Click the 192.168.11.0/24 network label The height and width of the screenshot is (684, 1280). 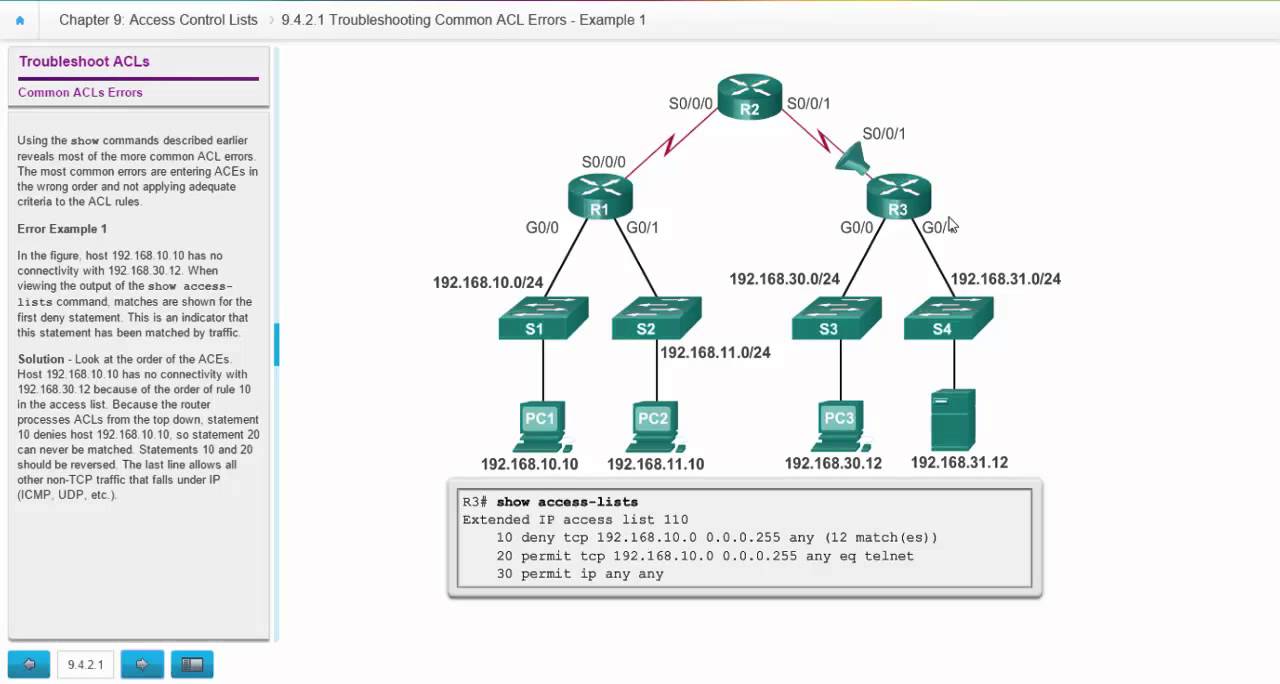715,352
